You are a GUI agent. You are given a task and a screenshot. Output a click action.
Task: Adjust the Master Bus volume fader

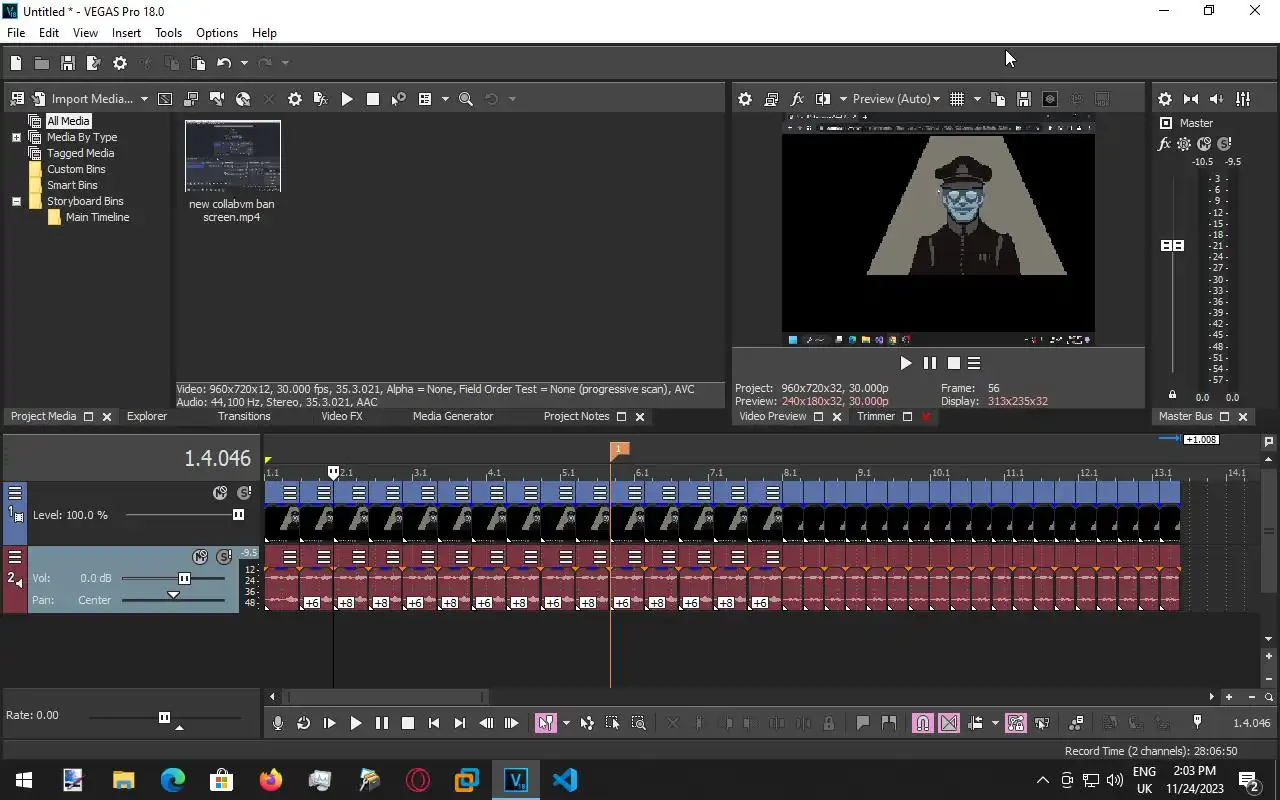(1172, 245)
